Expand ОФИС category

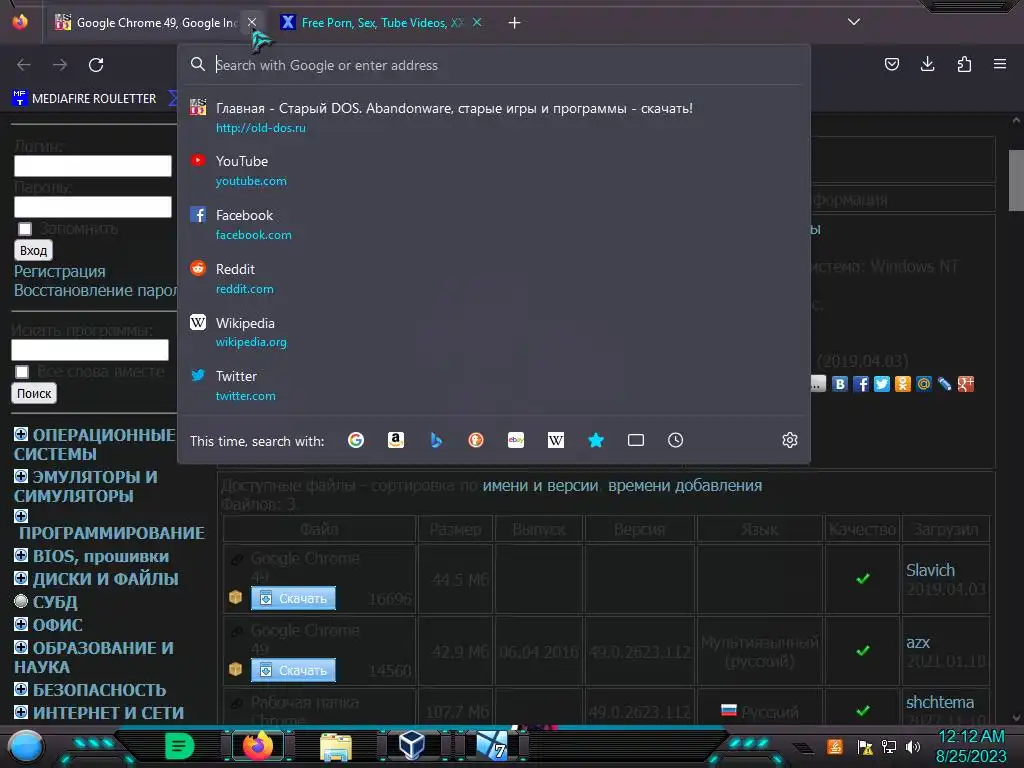coord(21,624)
